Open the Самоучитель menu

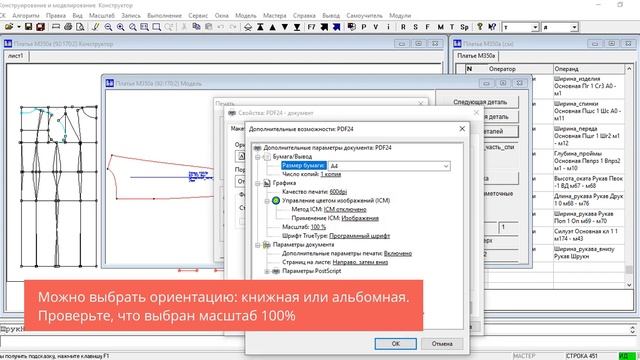tap(364, 16)
